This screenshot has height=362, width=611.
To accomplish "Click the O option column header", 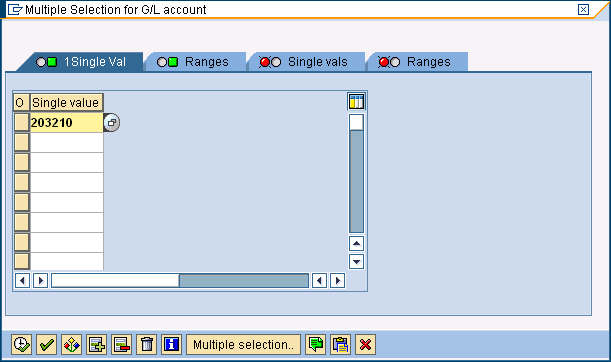I will [21, 102].
